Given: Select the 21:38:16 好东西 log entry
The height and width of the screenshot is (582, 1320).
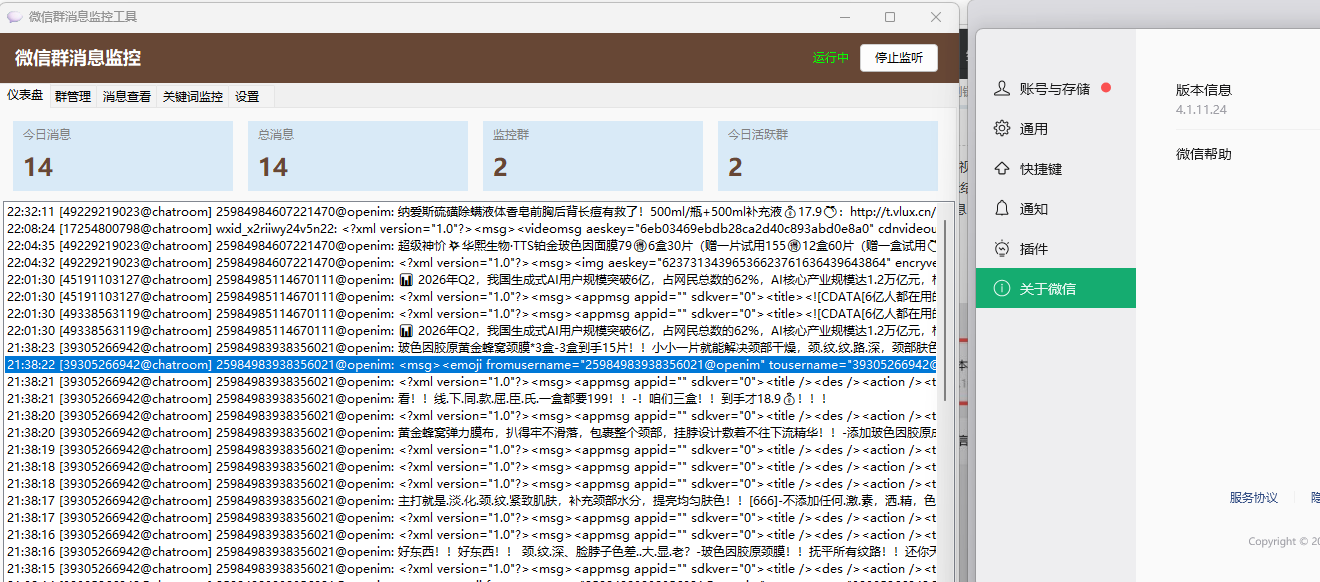Looking at the screenshot, I should (471, 551).
